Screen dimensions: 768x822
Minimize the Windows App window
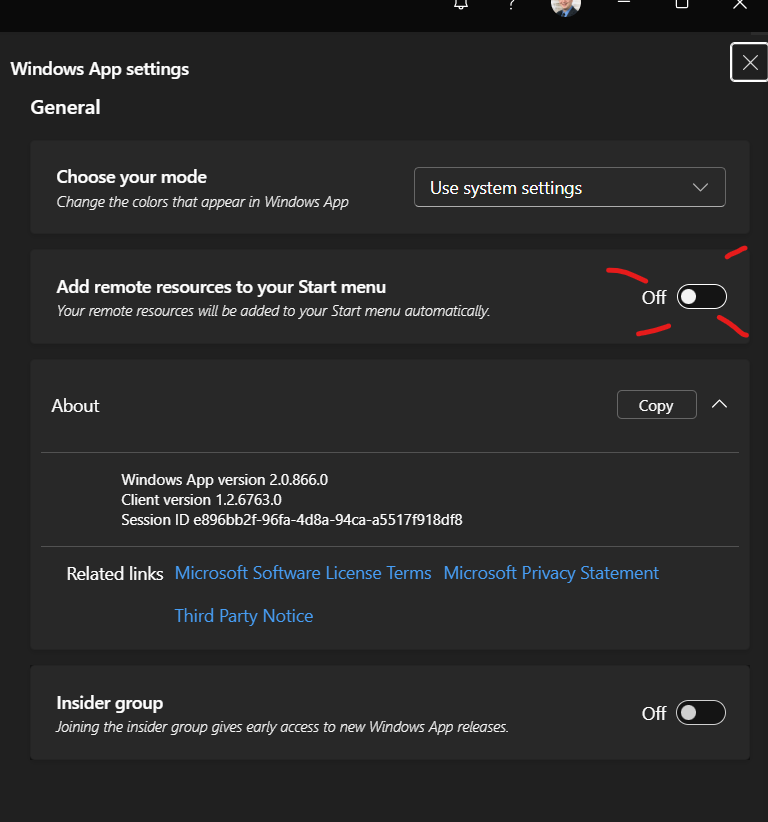point(624,4)
